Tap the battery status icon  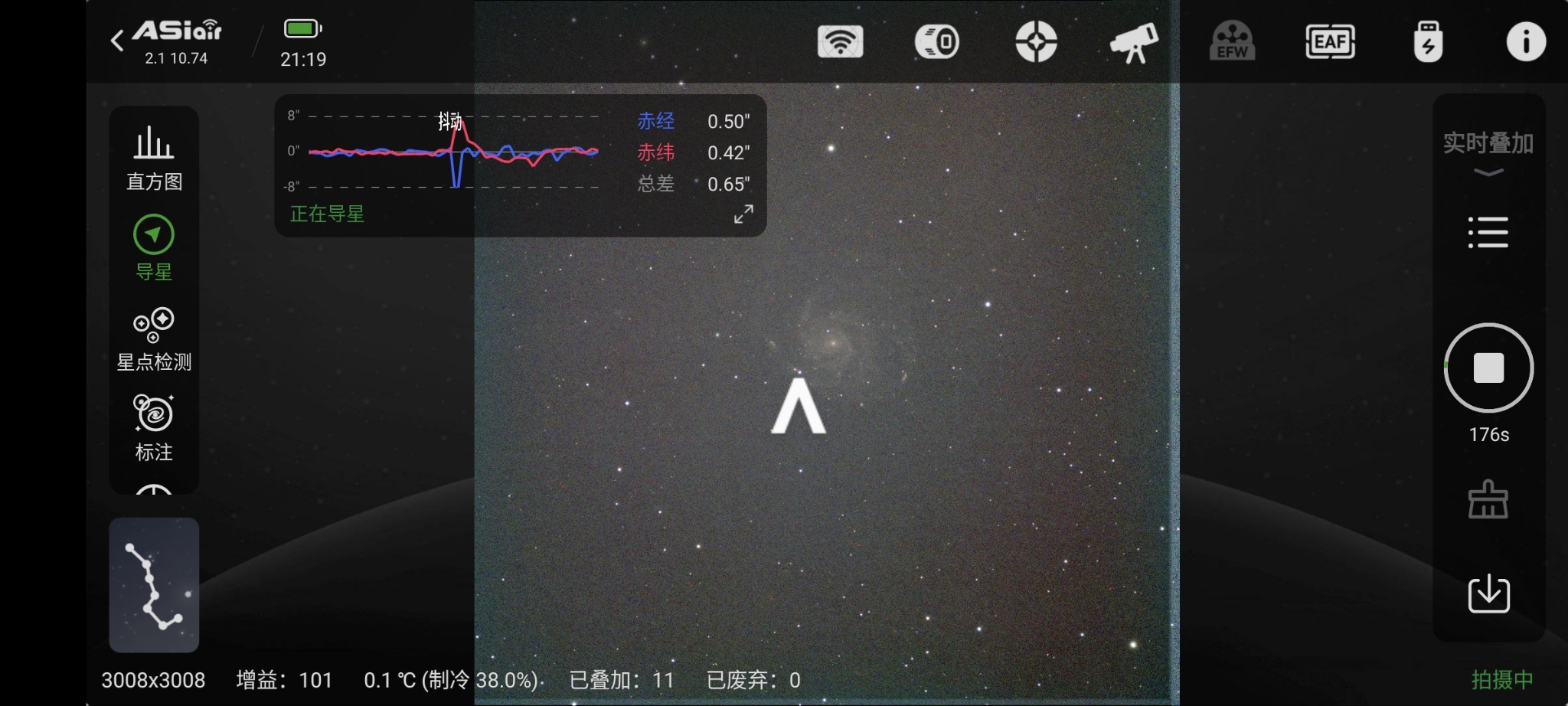point(303,29)
